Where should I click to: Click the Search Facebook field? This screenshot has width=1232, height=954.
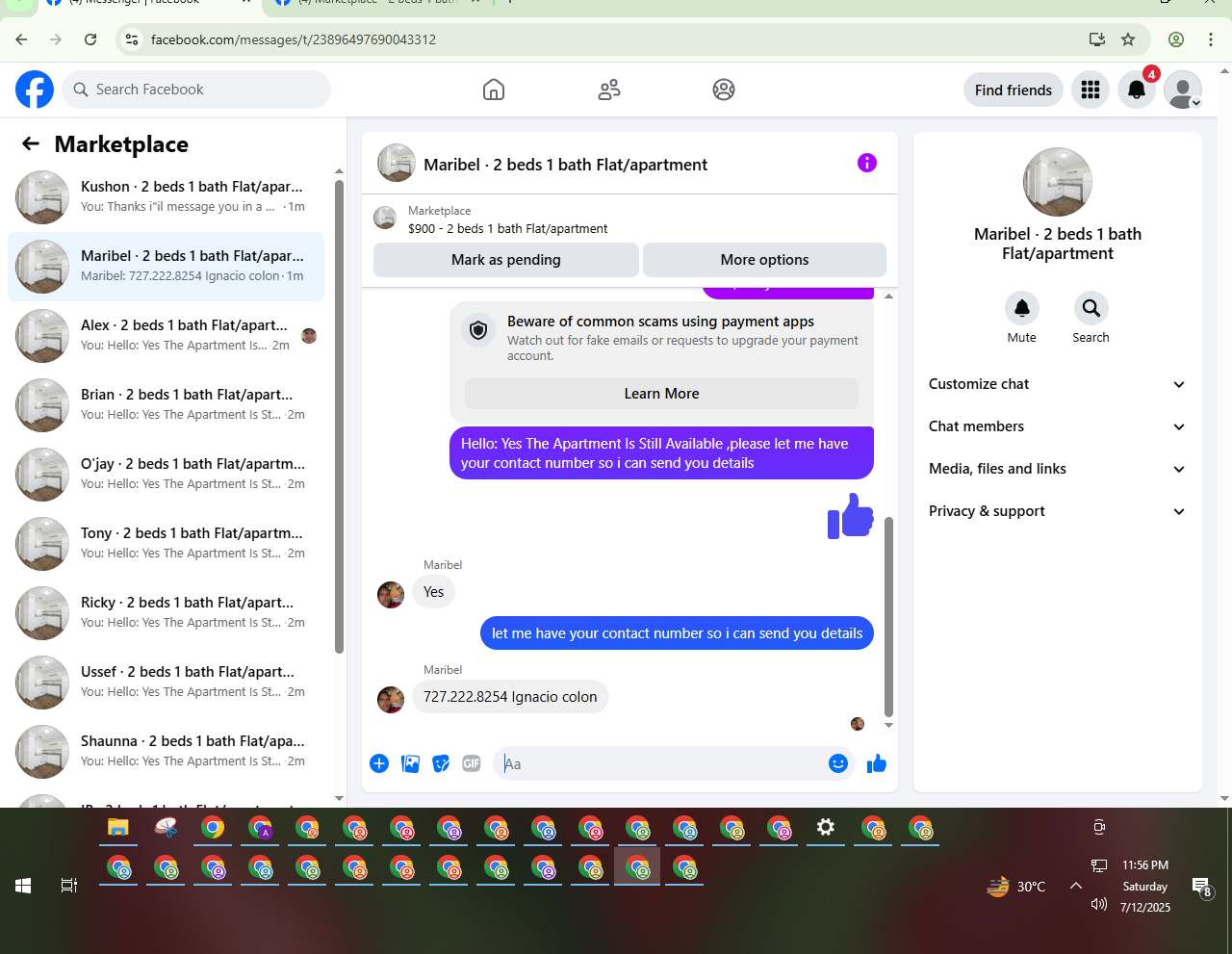(197, 90)
